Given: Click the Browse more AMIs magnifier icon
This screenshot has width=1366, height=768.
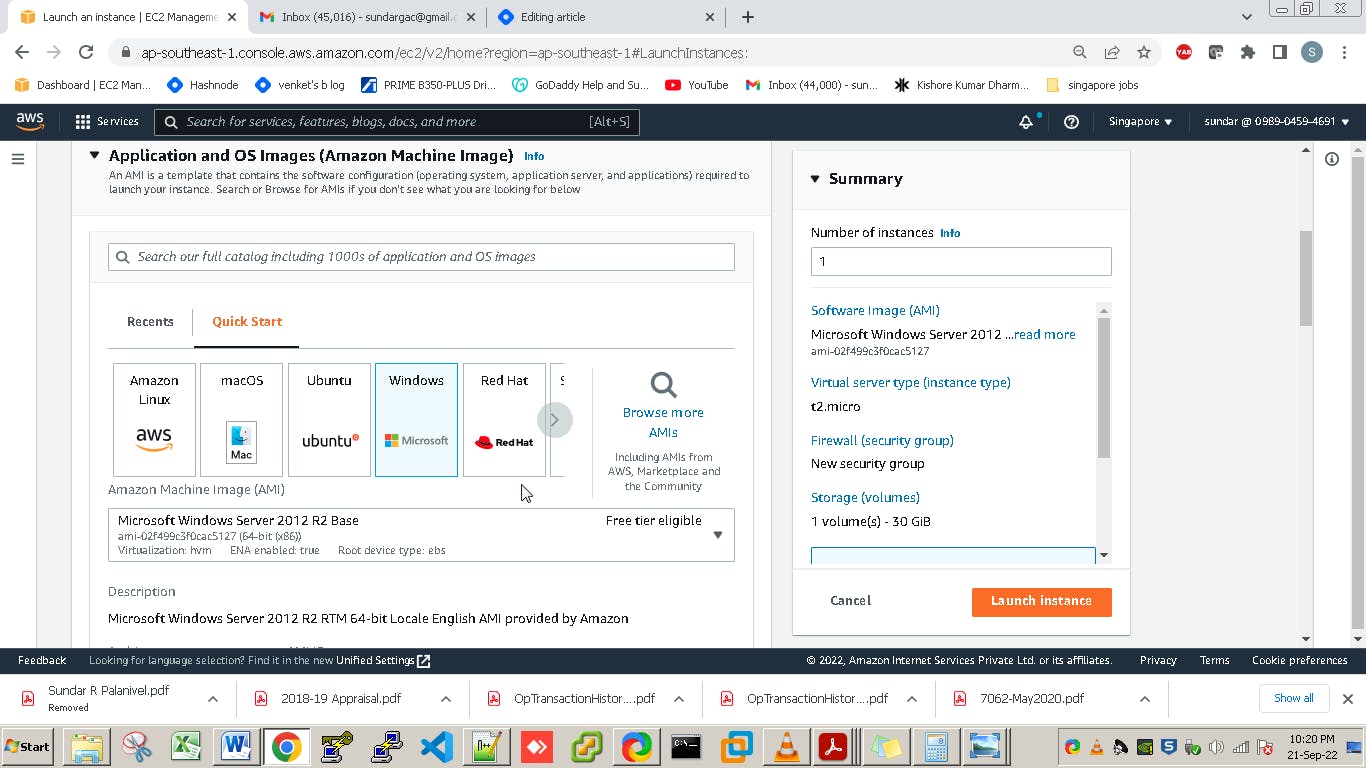Looking at the screenshot, I should tap(663, 385).
